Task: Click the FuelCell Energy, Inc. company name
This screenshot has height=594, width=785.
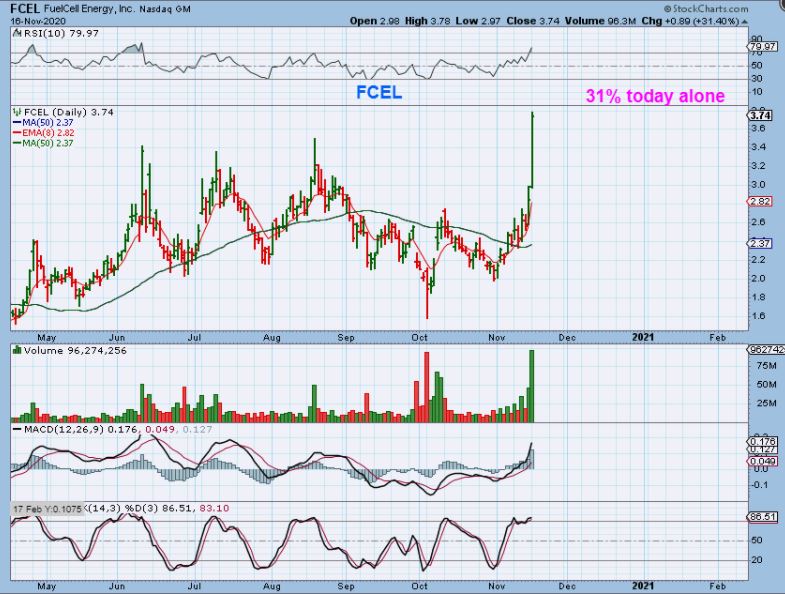Action: pyautogui.click(x=88, y=9)
